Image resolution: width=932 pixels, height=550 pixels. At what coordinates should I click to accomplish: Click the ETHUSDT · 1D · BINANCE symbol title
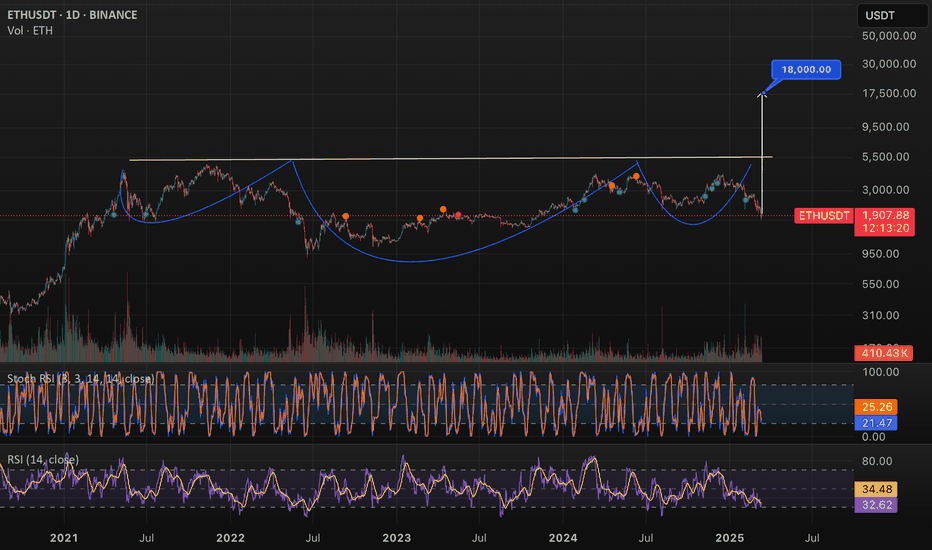(72, 15)
